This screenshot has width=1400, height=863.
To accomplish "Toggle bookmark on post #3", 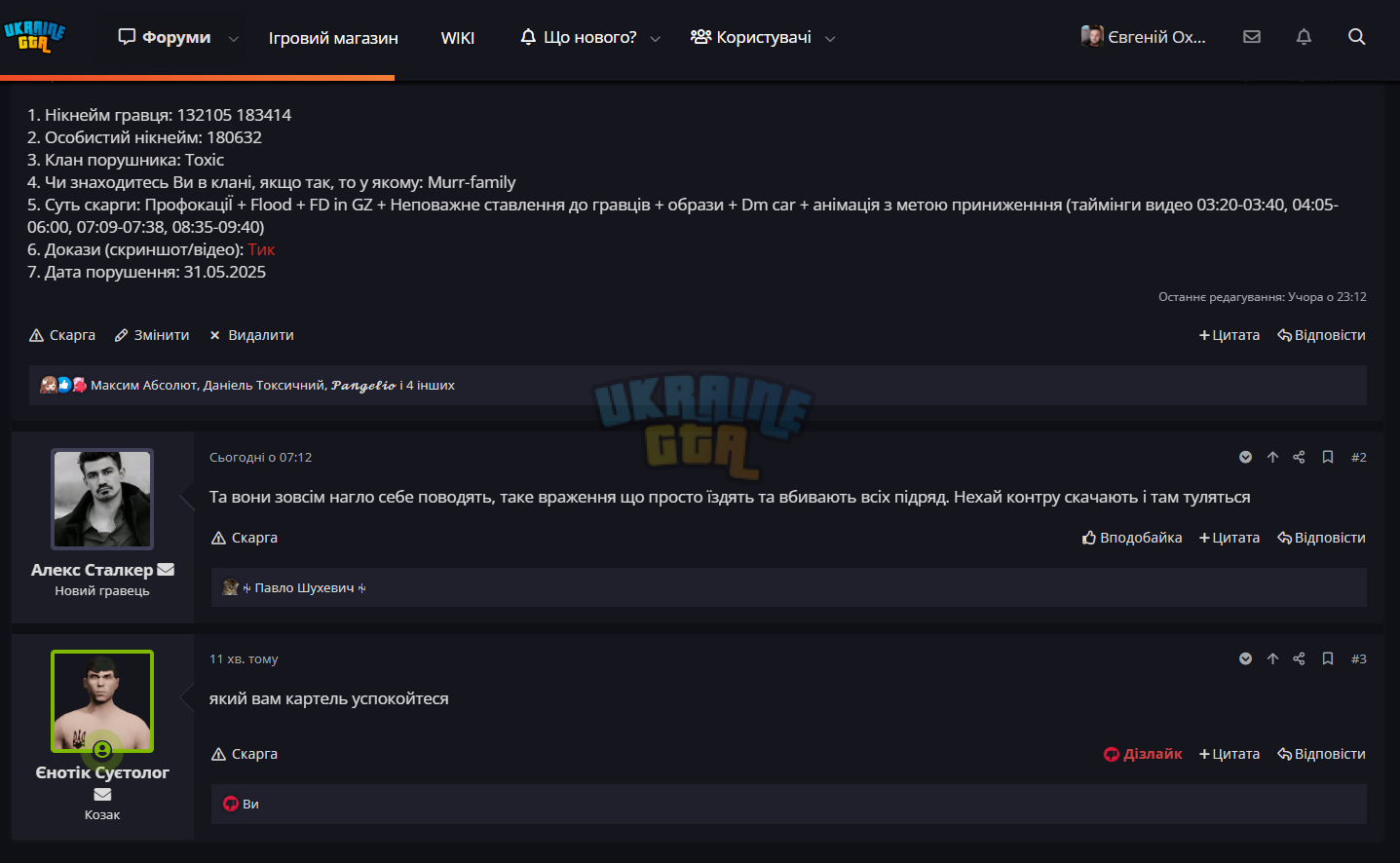I will click(x=1327, y=658).
